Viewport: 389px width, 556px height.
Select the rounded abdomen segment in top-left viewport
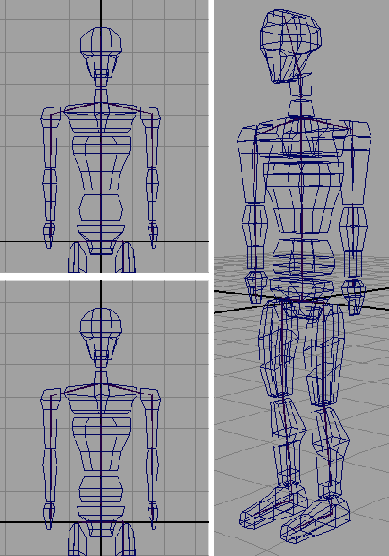[101, 208]
